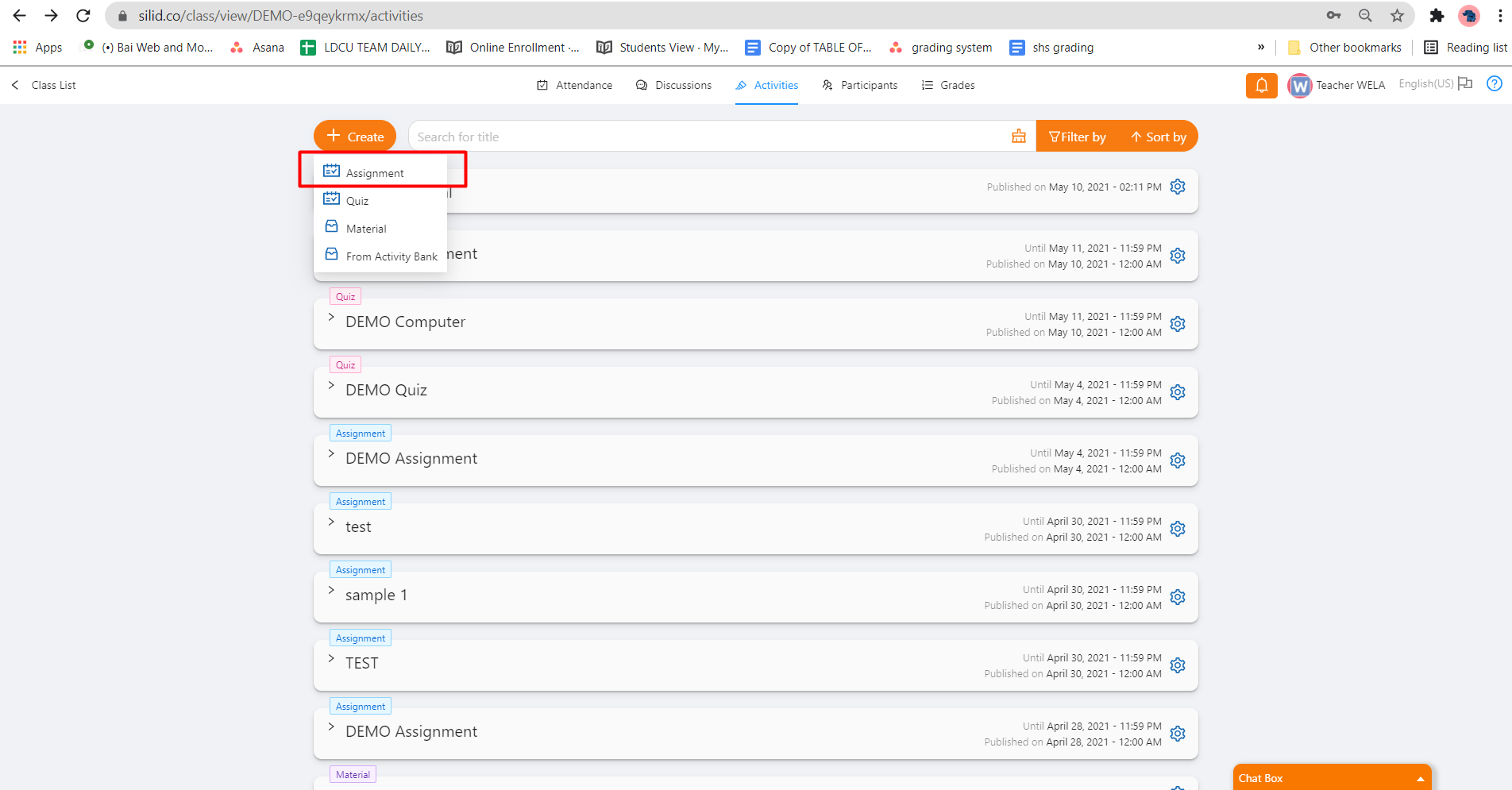Open the Filter by options
The image size is (1512, 790).
click(x=1077, y=137)
